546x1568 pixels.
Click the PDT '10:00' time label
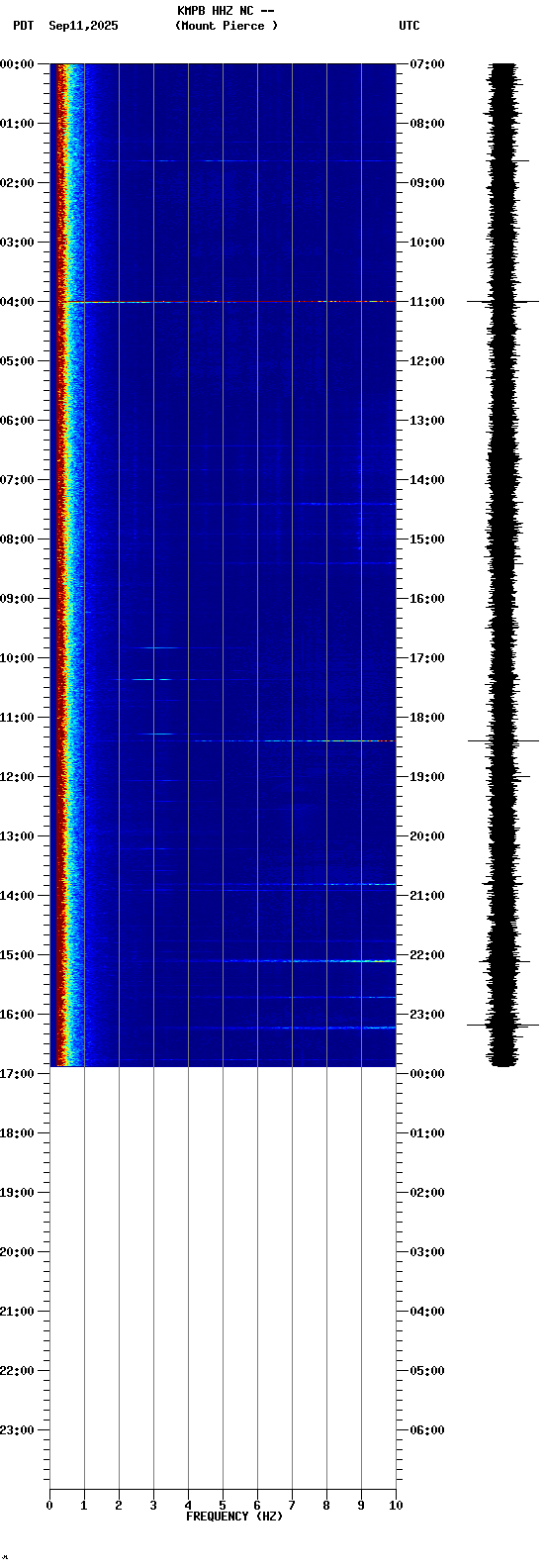(x=17, y=657)
